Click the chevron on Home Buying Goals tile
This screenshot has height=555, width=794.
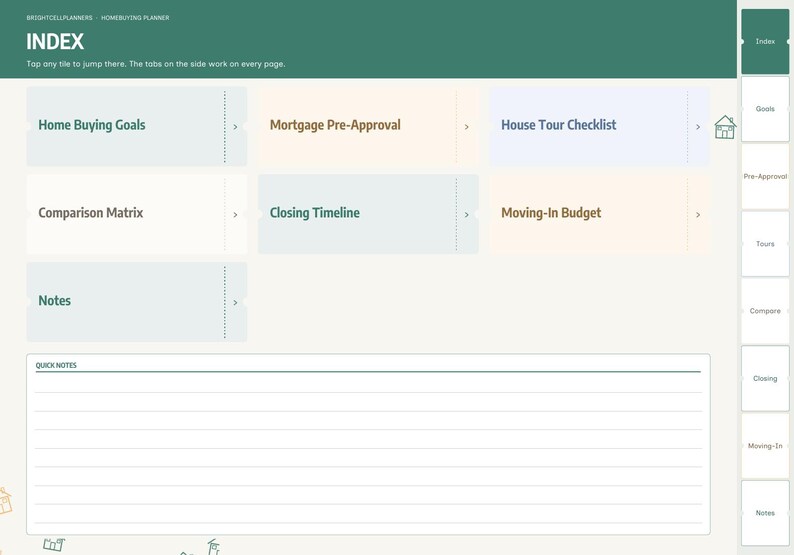pos(235,127)
